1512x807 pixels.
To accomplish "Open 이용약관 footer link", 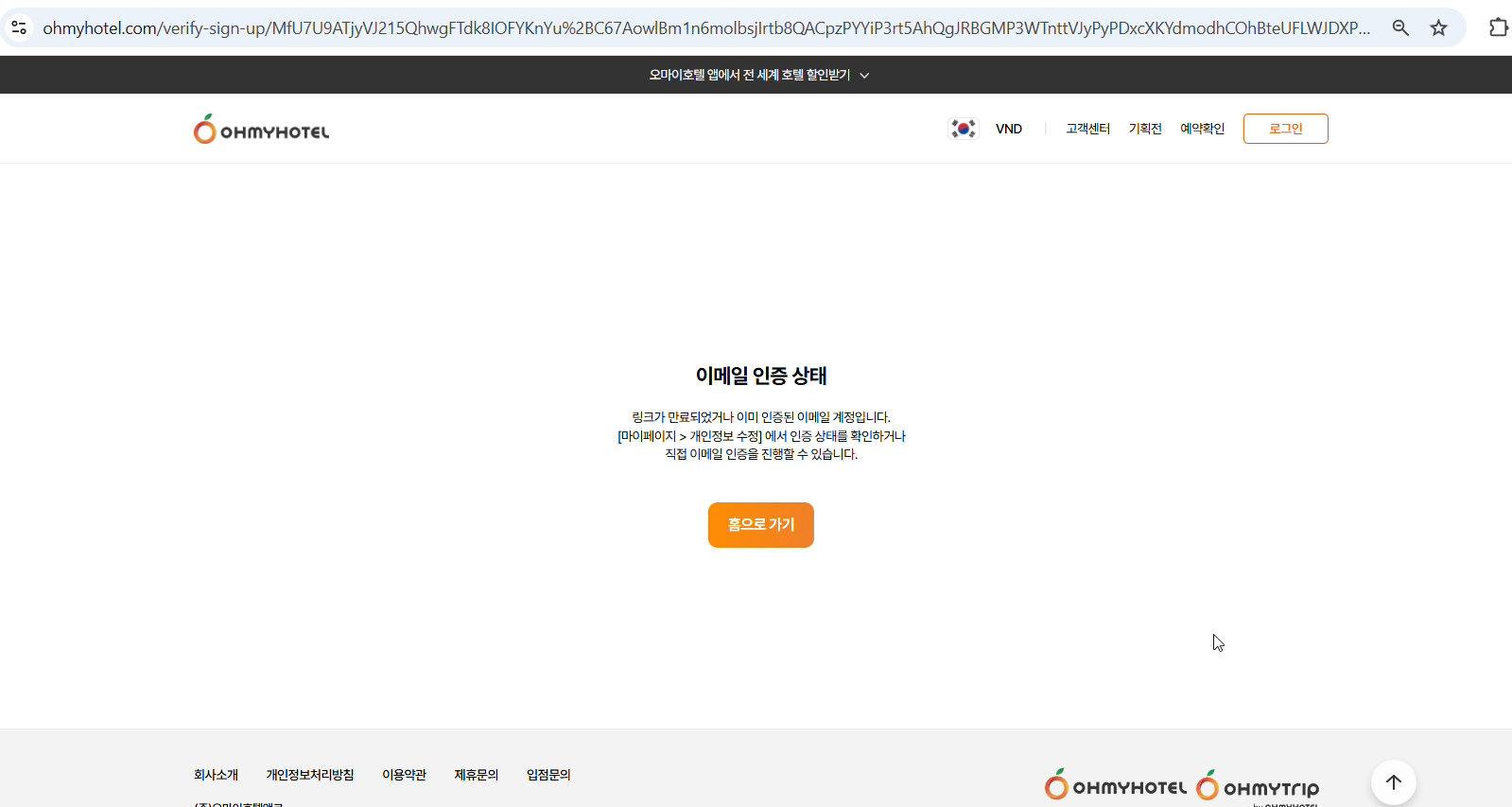I will (x=405, y=775).
